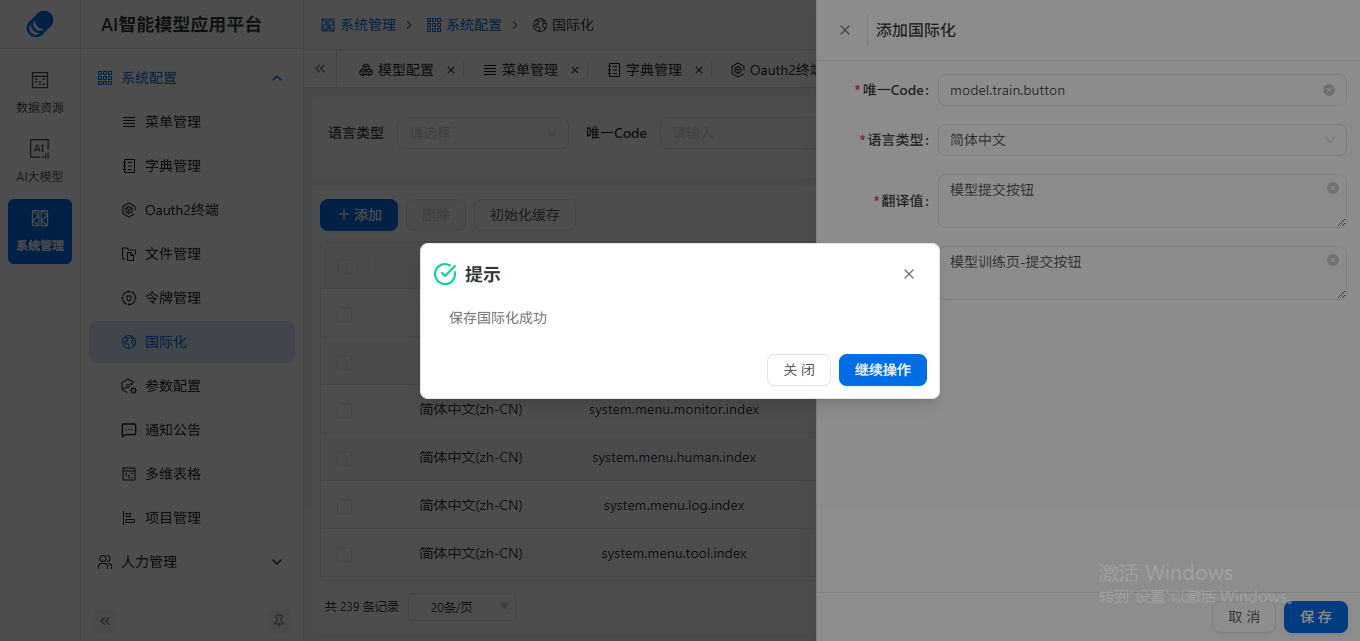Screen dimensions: 1360x641
Task: Open 项目管理 in the sidebar
Action: coord(191,518)
